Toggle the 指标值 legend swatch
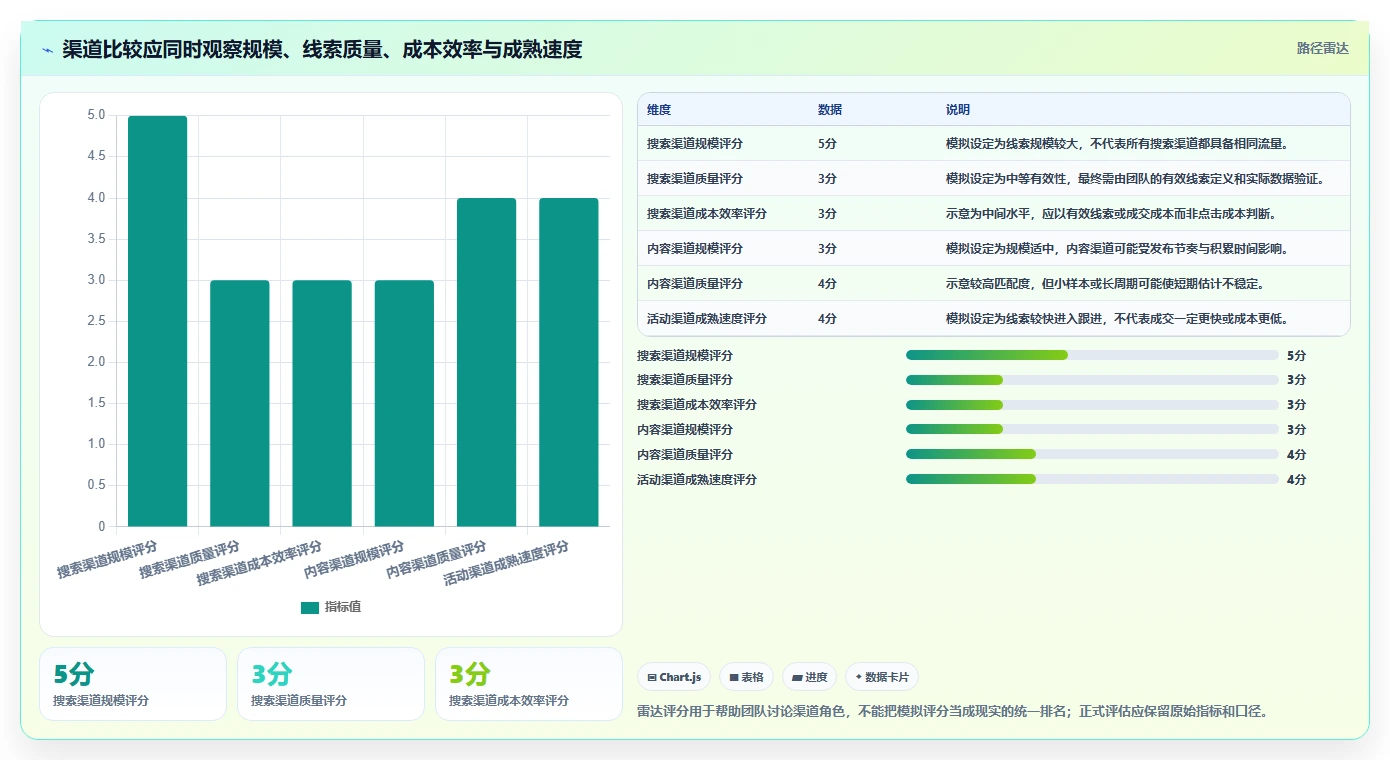Screen dimensions: 1390x760 pos(310,607)
